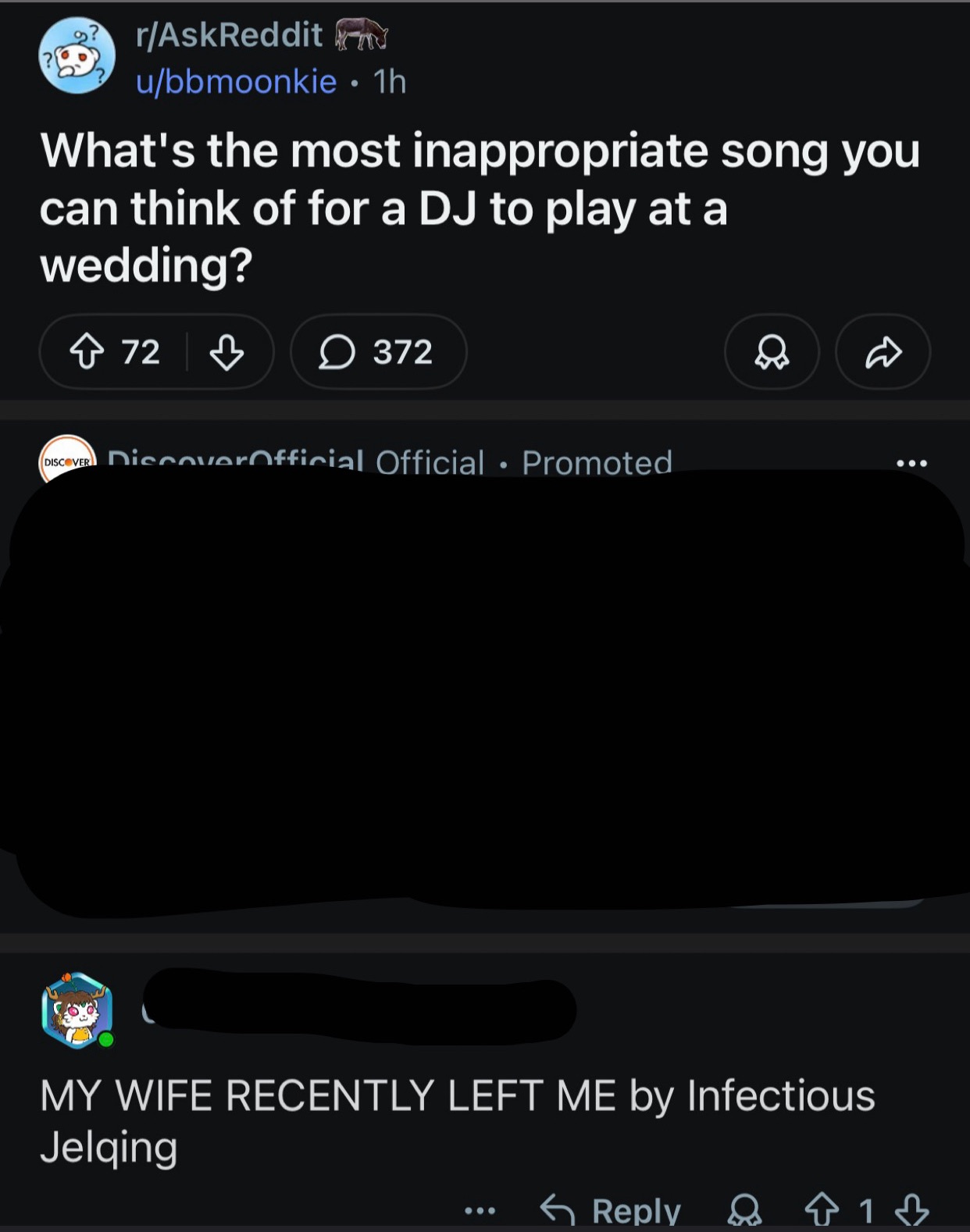This screenshot has width=970, height=1232.
Task: Downvote the Infectious Jelqing comment
Action: [x=911, y=1211]
